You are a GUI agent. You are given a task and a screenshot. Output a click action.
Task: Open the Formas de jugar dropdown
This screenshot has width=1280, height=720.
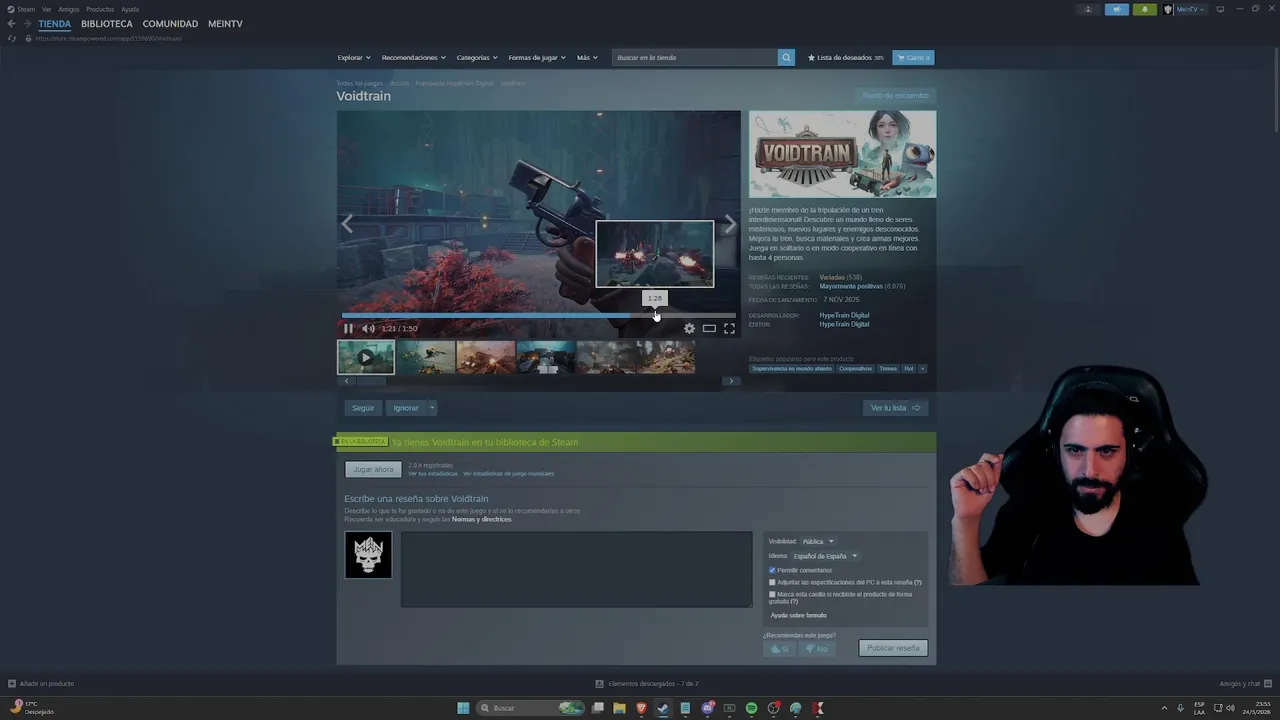537,57
